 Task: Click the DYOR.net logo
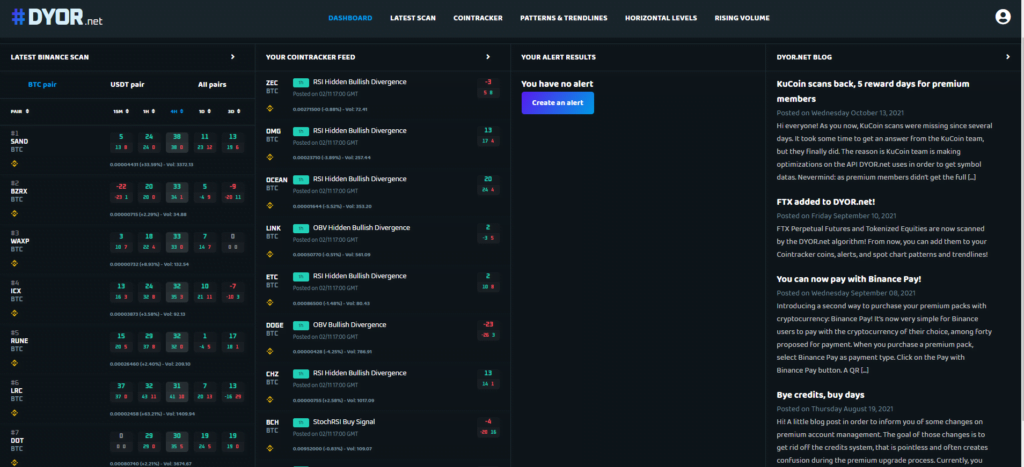(x=57, y=18)
